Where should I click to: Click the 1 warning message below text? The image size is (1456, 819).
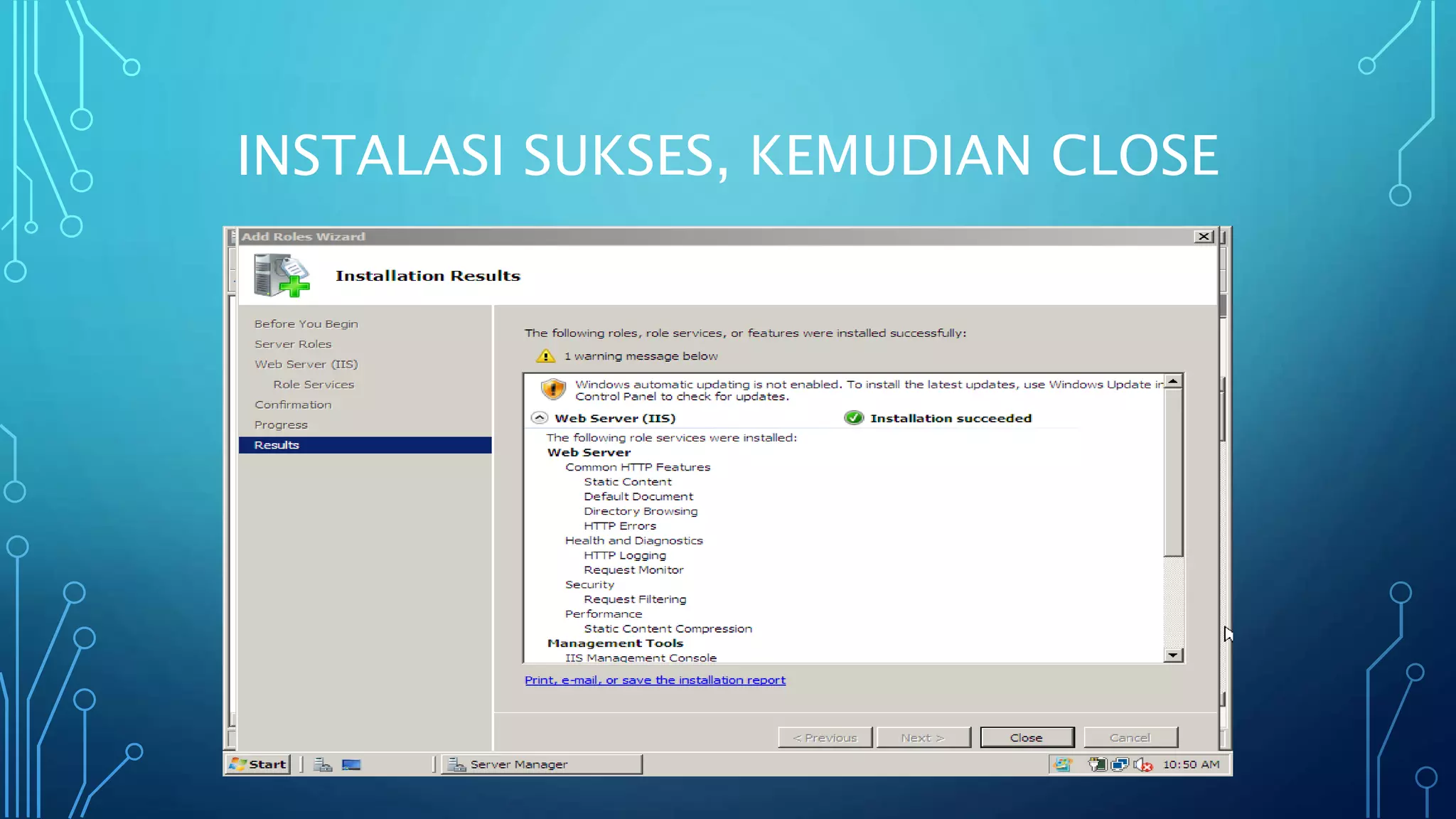click(641, 355)
